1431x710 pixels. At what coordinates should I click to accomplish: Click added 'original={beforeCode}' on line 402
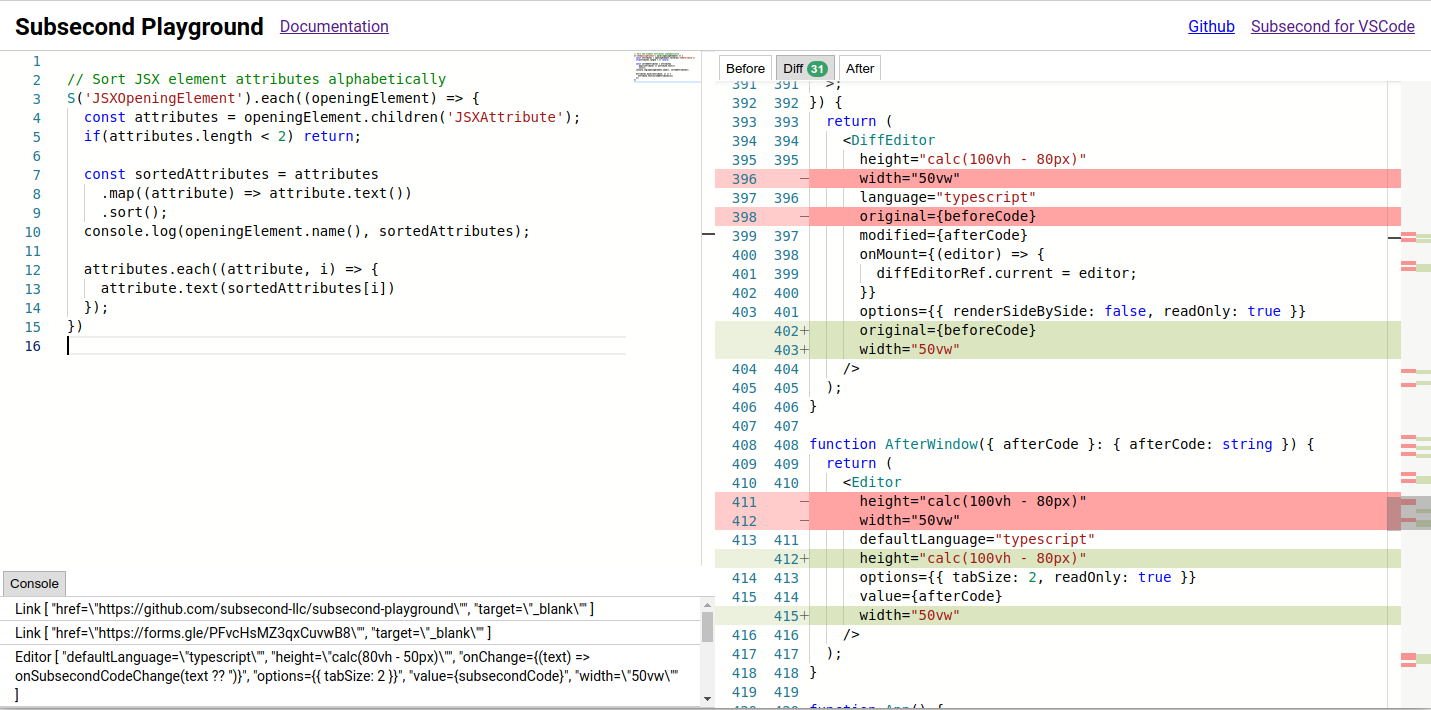(x=948, y=331)
